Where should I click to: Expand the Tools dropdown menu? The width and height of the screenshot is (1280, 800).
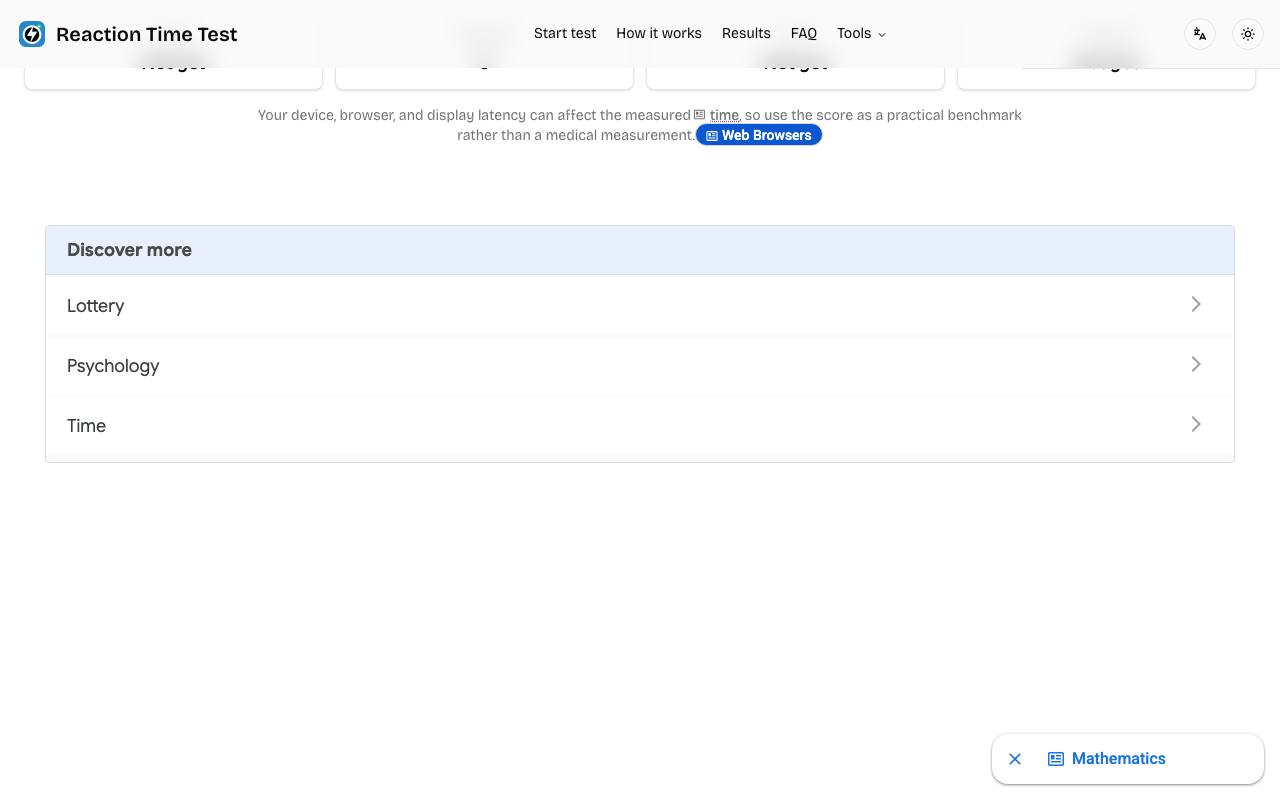click(x=861, y=33)
